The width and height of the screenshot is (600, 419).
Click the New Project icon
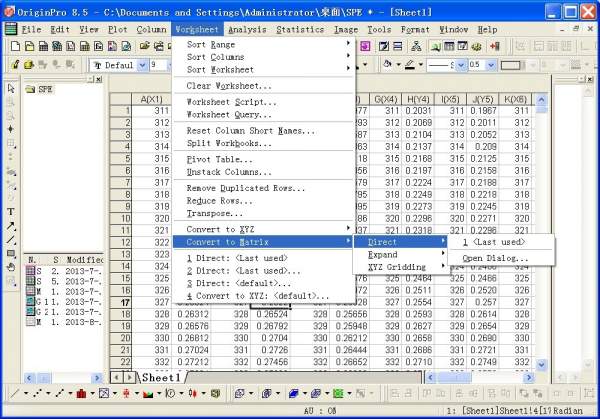point(15,46)
